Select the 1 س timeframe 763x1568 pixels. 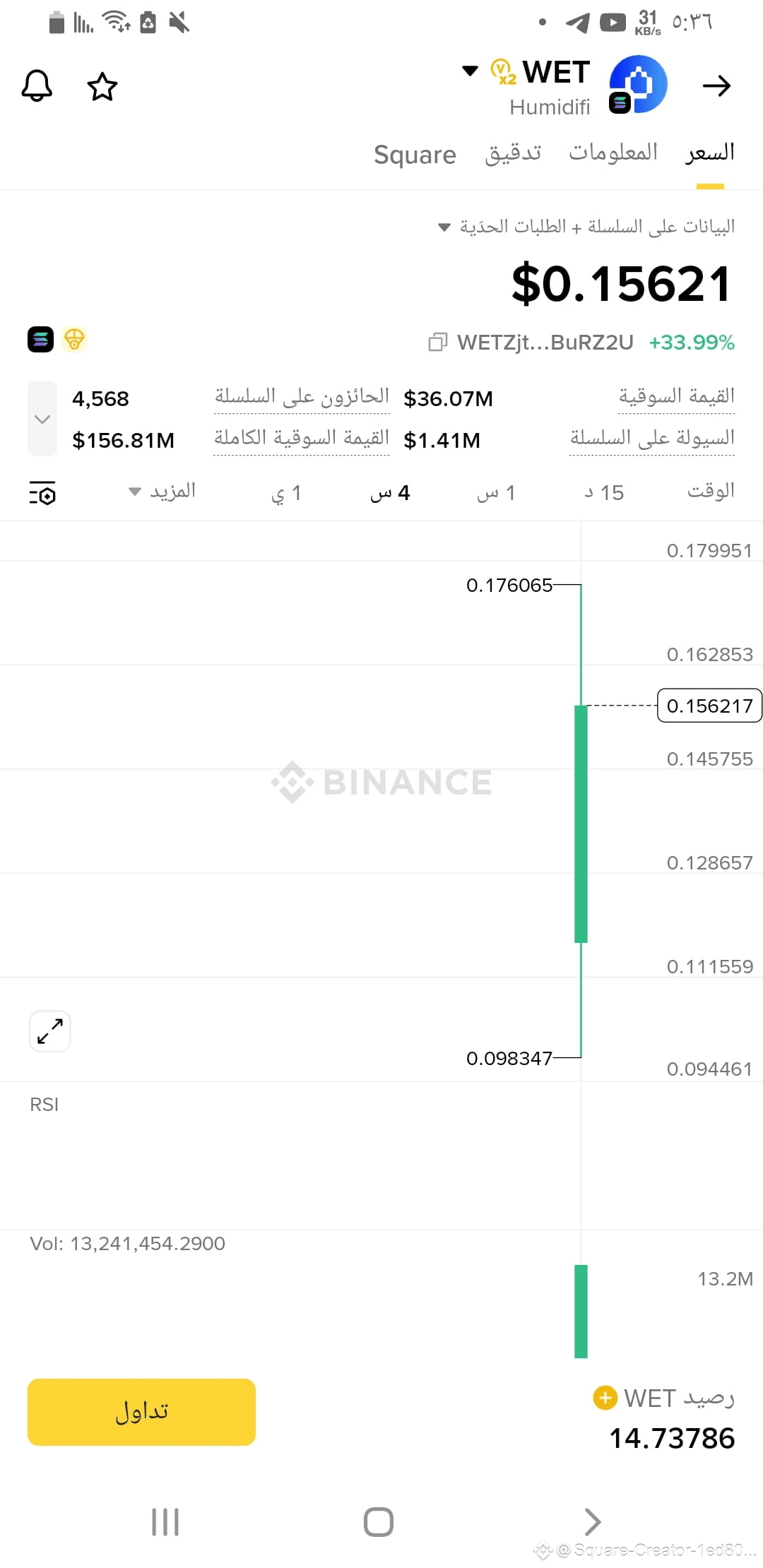click(496, 492)
